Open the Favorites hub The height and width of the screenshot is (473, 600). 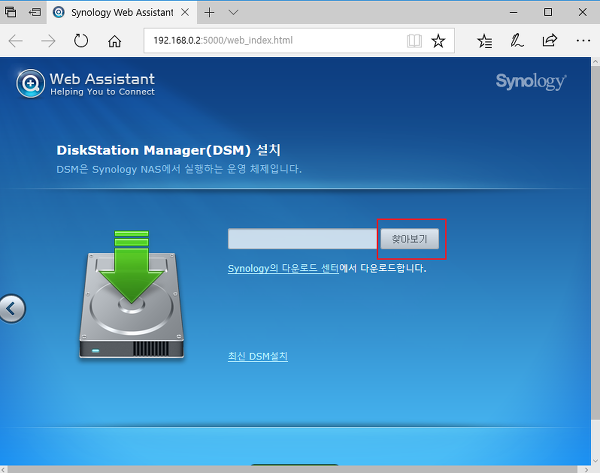click(x=484, y=41)
